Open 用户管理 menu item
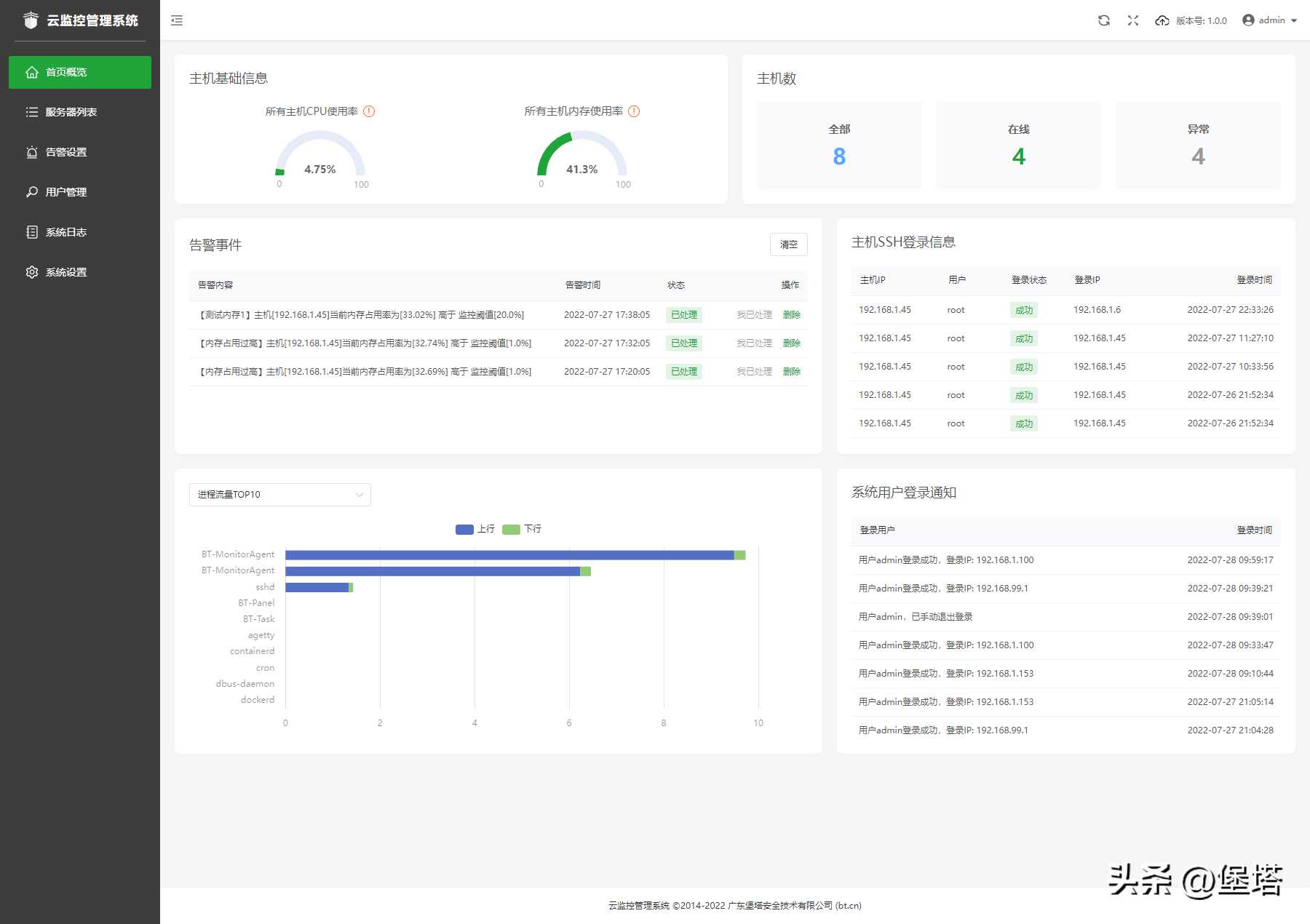 80,192
